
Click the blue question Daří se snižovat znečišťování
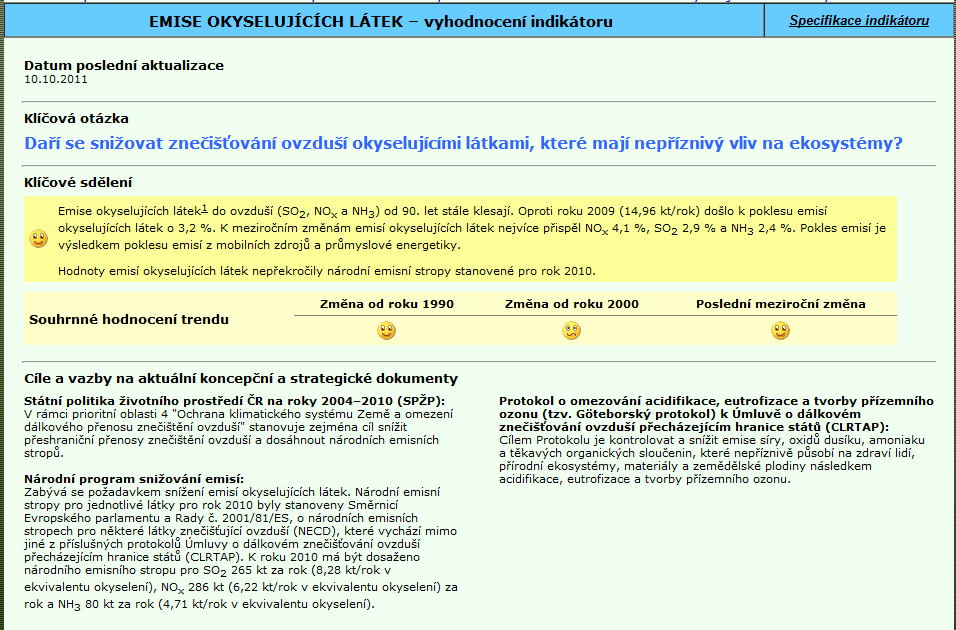[463, 143]
